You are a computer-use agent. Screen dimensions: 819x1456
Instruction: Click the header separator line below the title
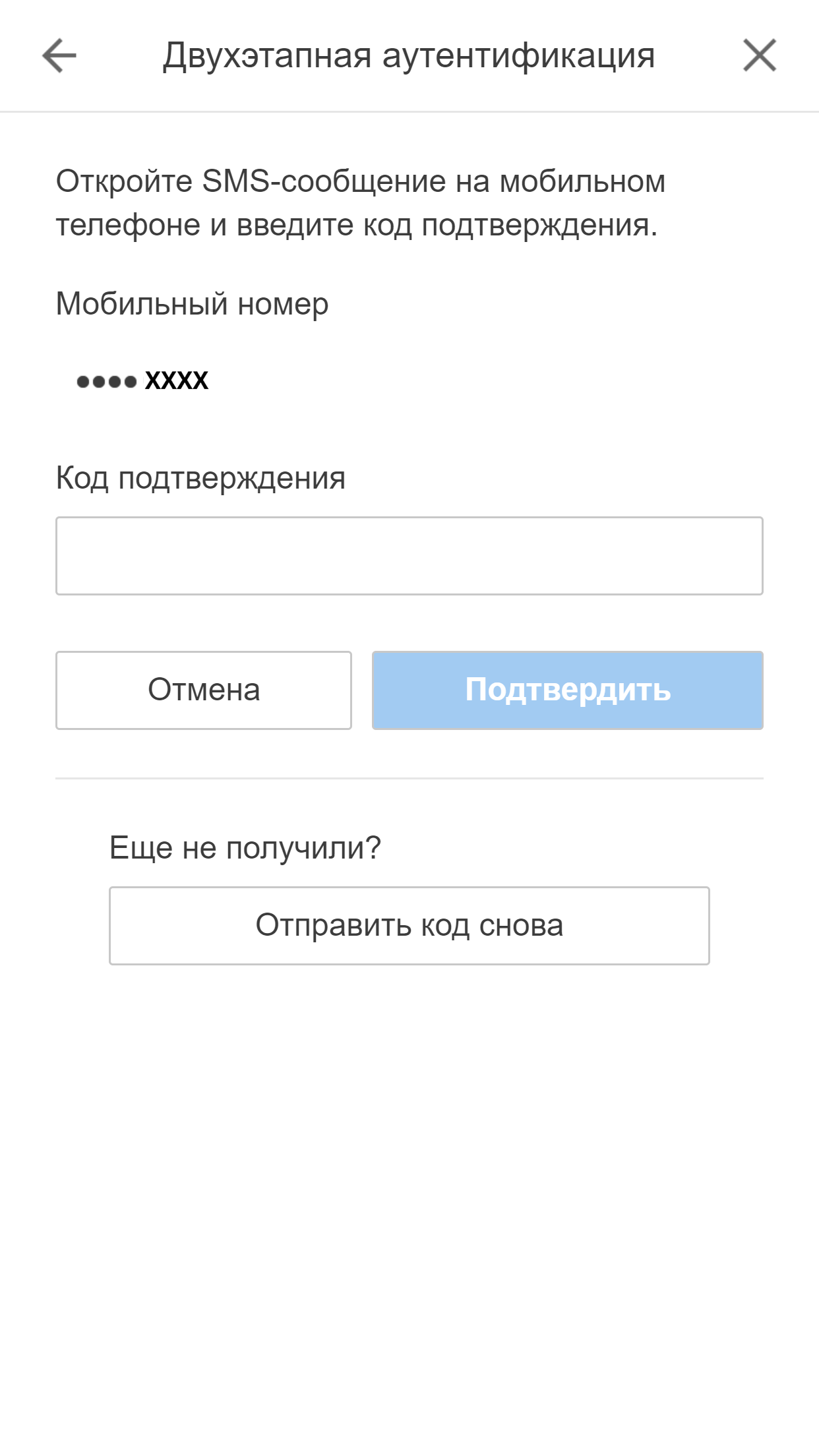[x=409, y=111]
